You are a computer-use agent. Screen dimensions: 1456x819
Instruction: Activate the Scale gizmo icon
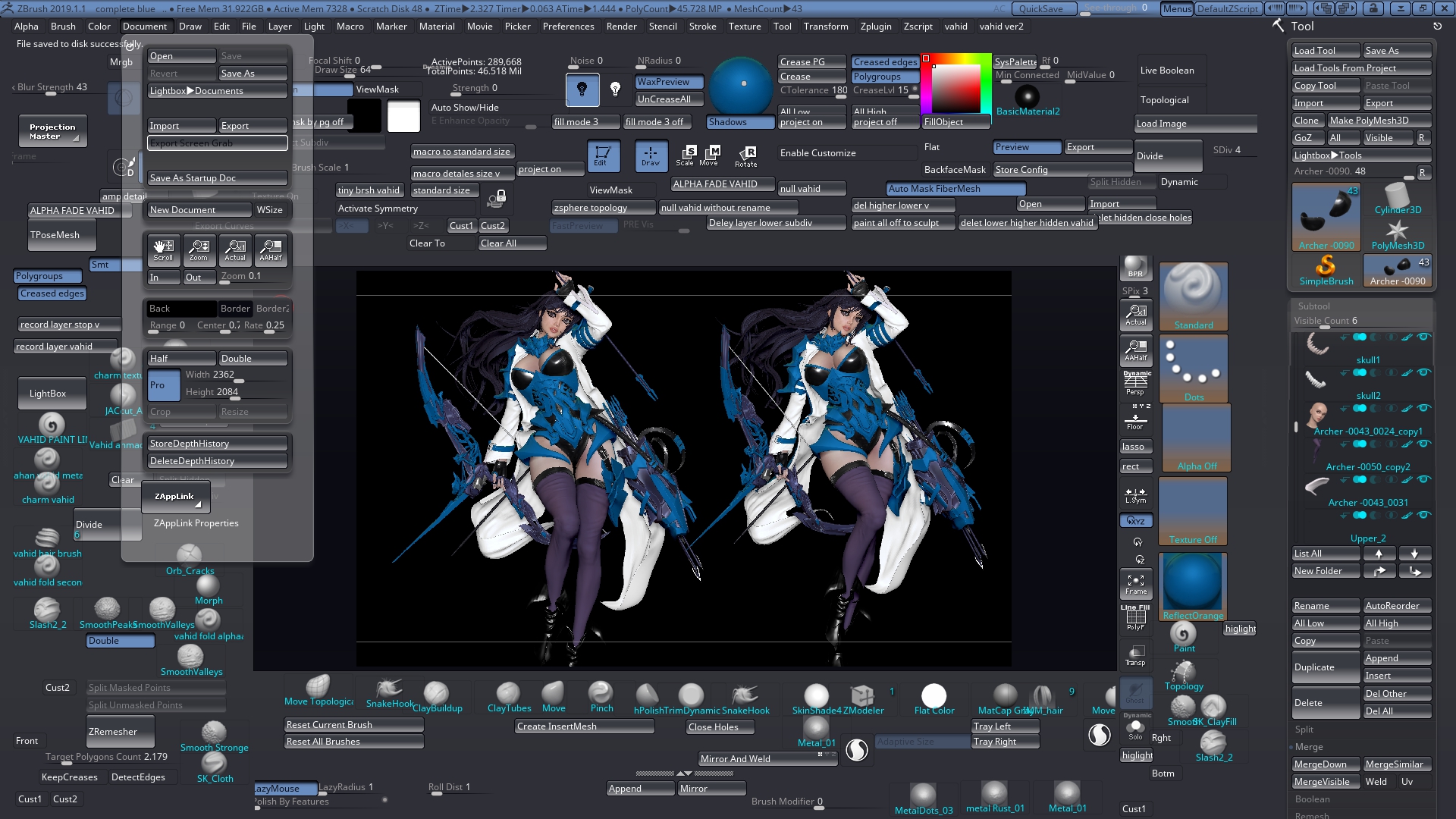(686, 155)
